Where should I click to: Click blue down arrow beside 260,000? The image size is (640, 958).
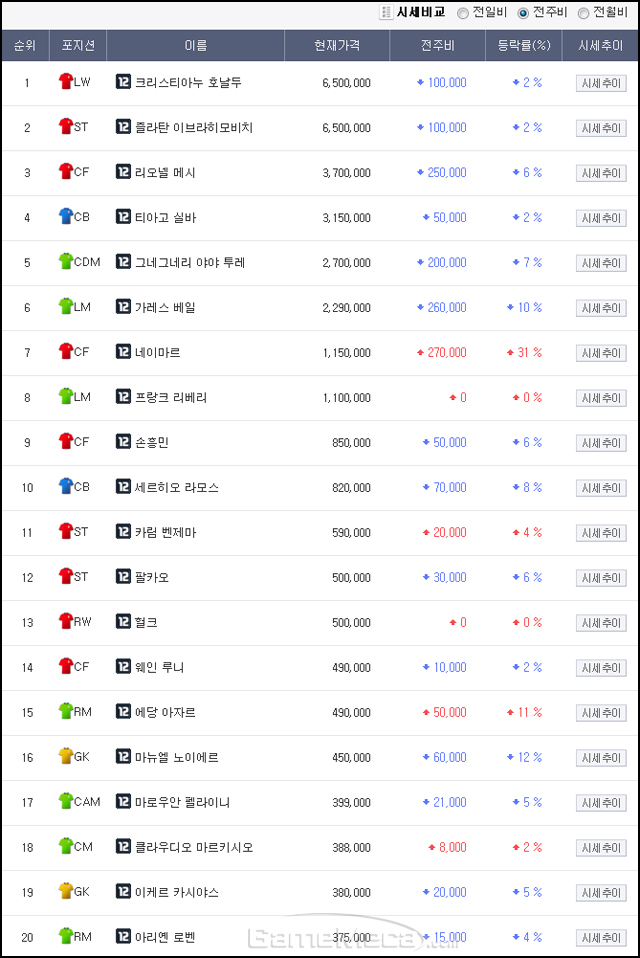420,307
